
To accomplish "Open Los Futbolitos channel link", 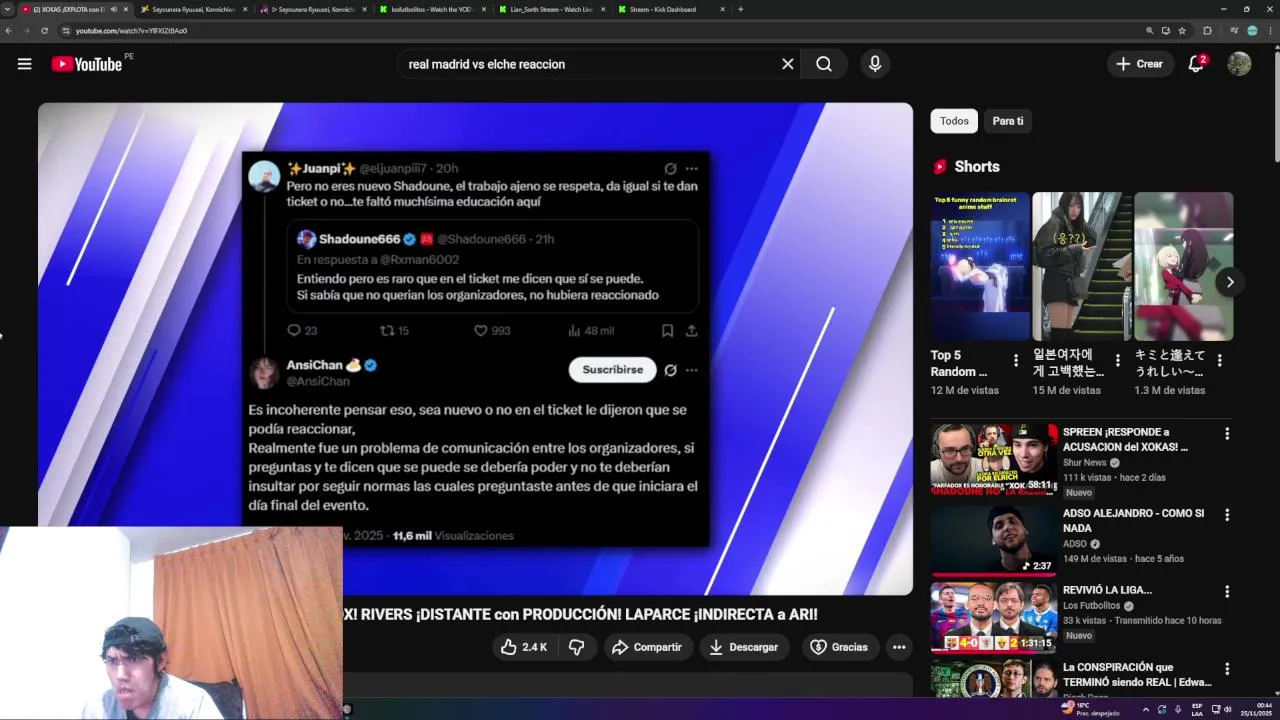I will (x=1092, y=606).
